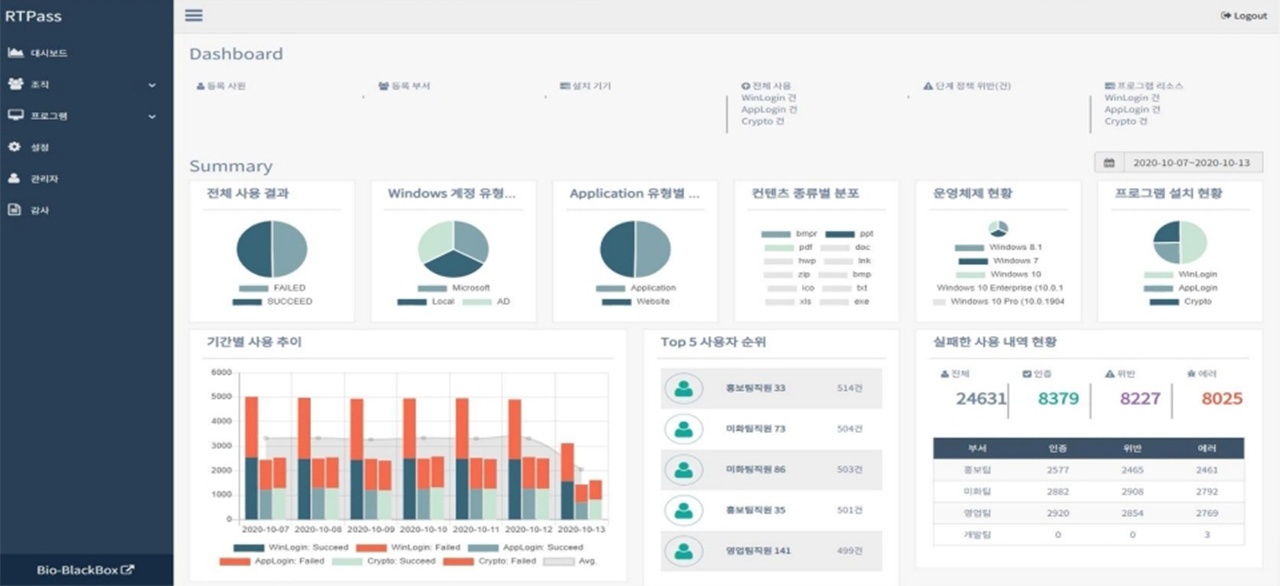1280x586 pixels.
Task: Click the 감사 document icon
Action: click(14, 210)
